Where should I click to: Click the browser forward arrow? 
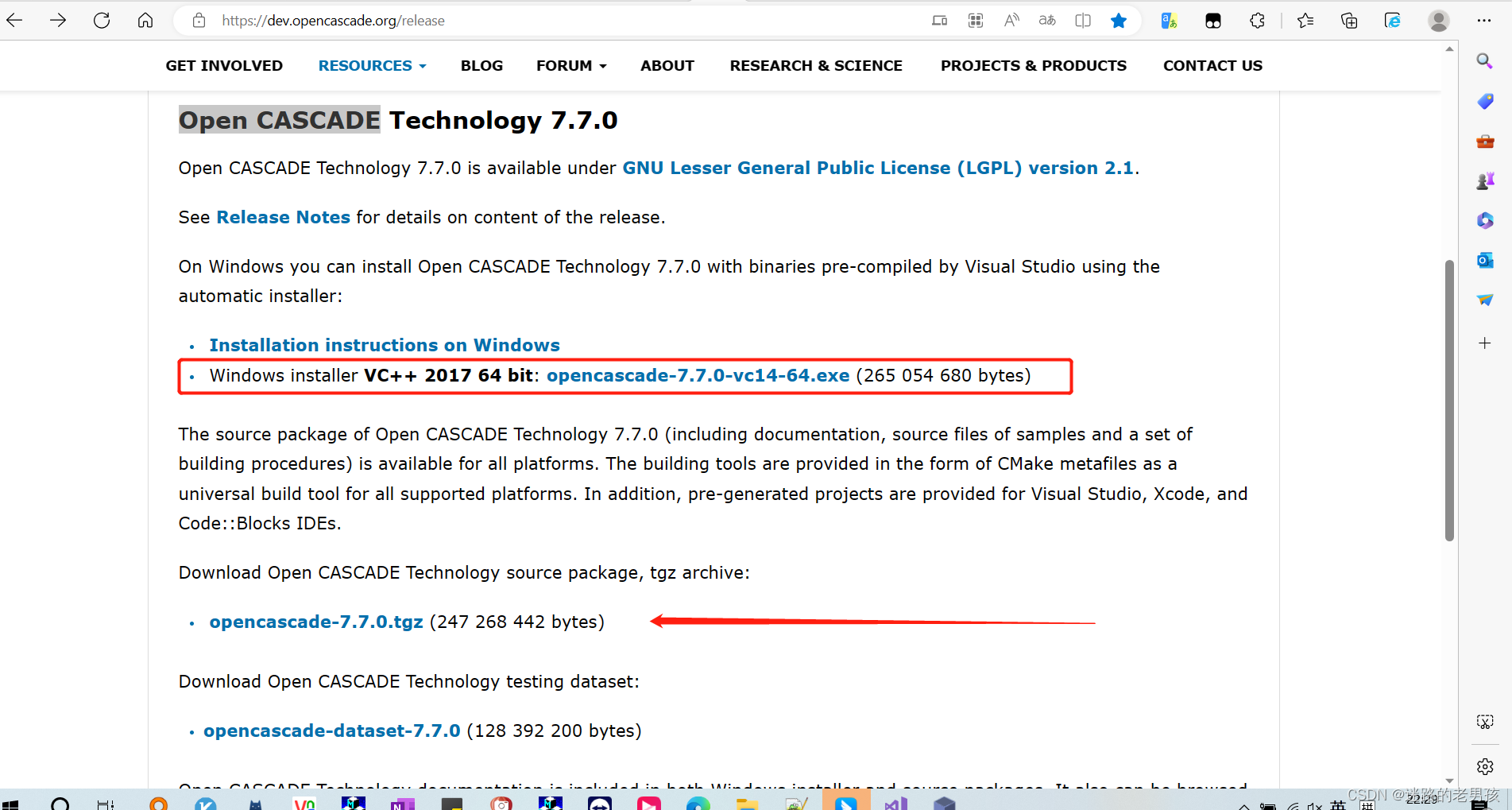(58, 21)
